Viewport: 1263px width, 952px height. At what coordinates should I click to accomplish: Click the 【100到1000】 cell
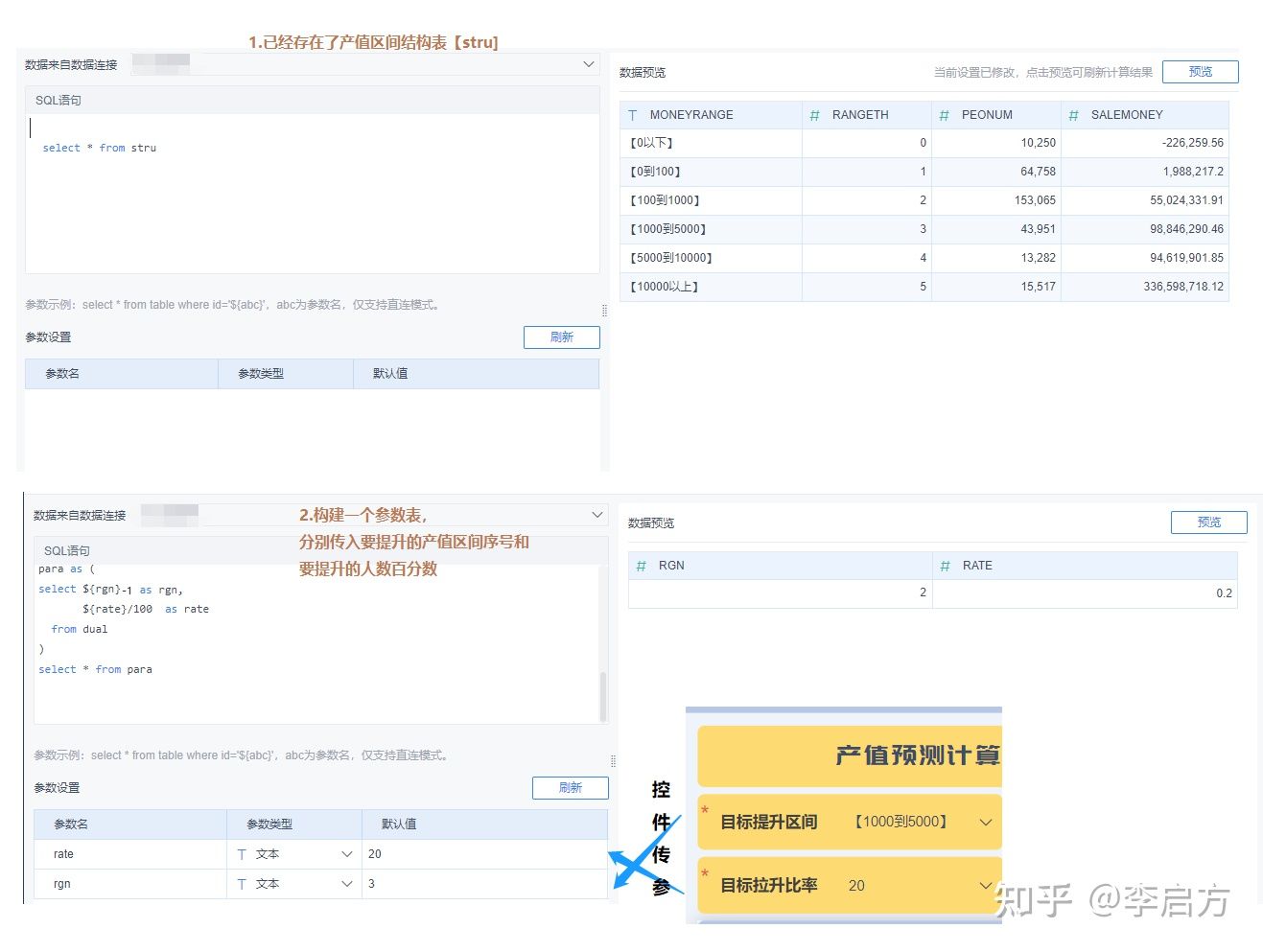tap(711, 200)
